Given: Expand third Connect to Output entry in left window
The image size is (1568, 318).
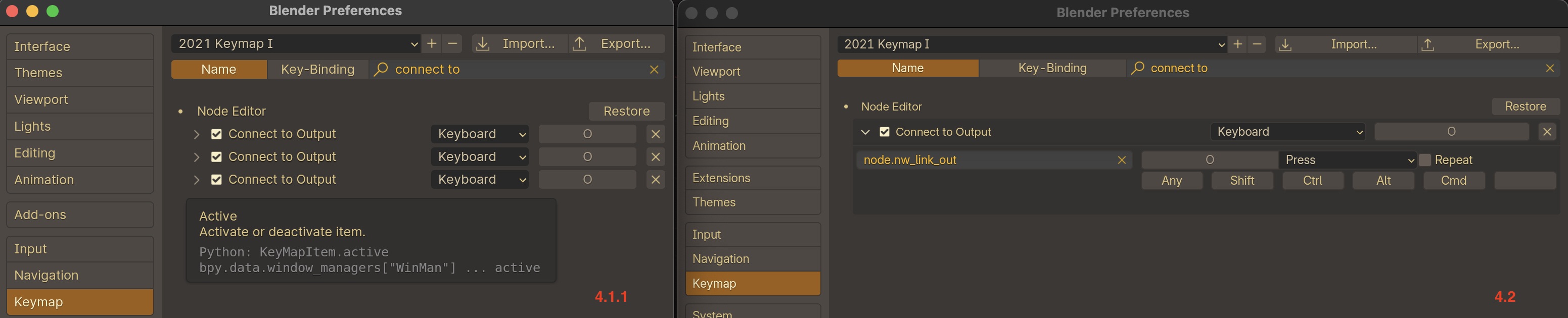Looking at the screenshot, I should pos(197,180).
